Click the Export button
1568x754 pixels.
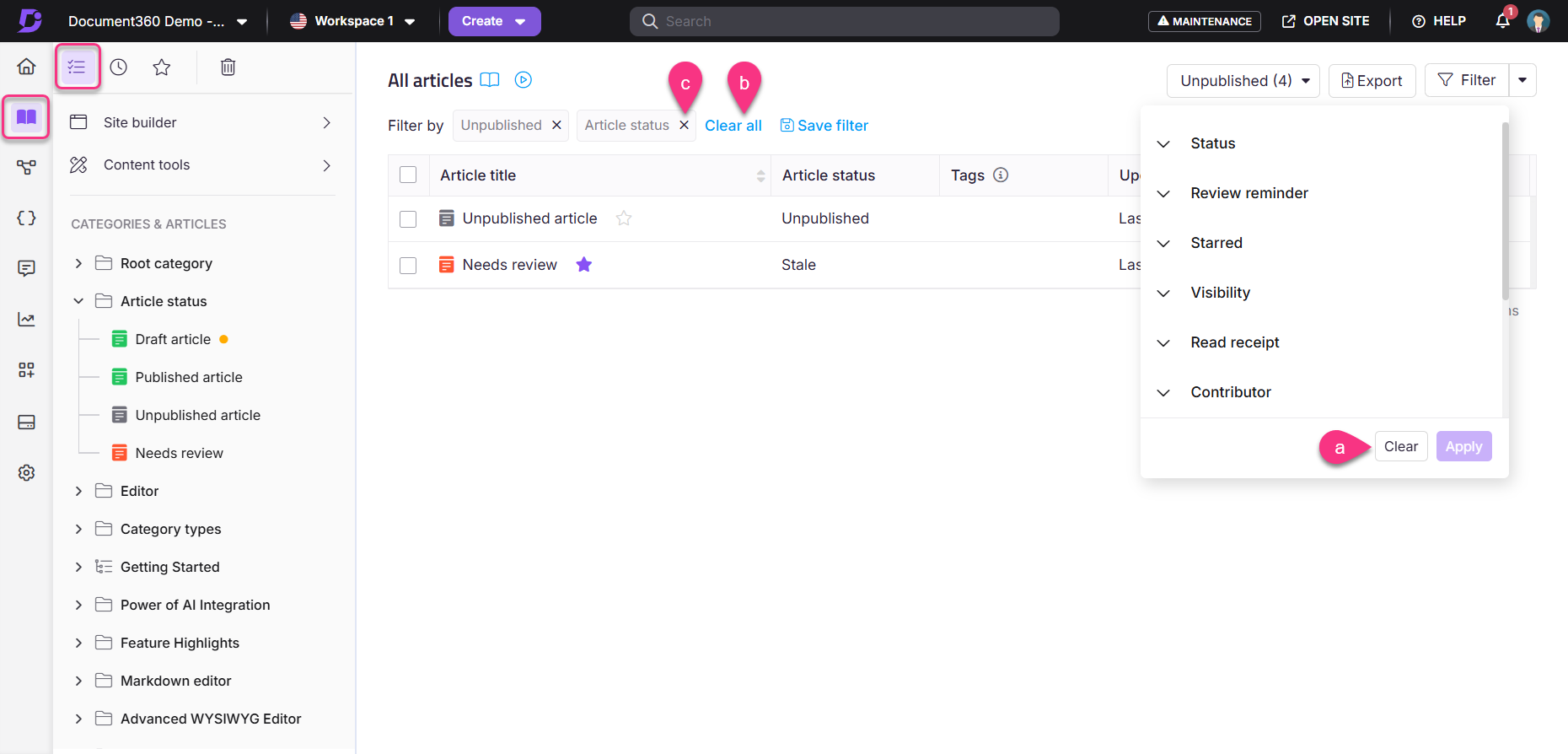[x=1372, y=81]
